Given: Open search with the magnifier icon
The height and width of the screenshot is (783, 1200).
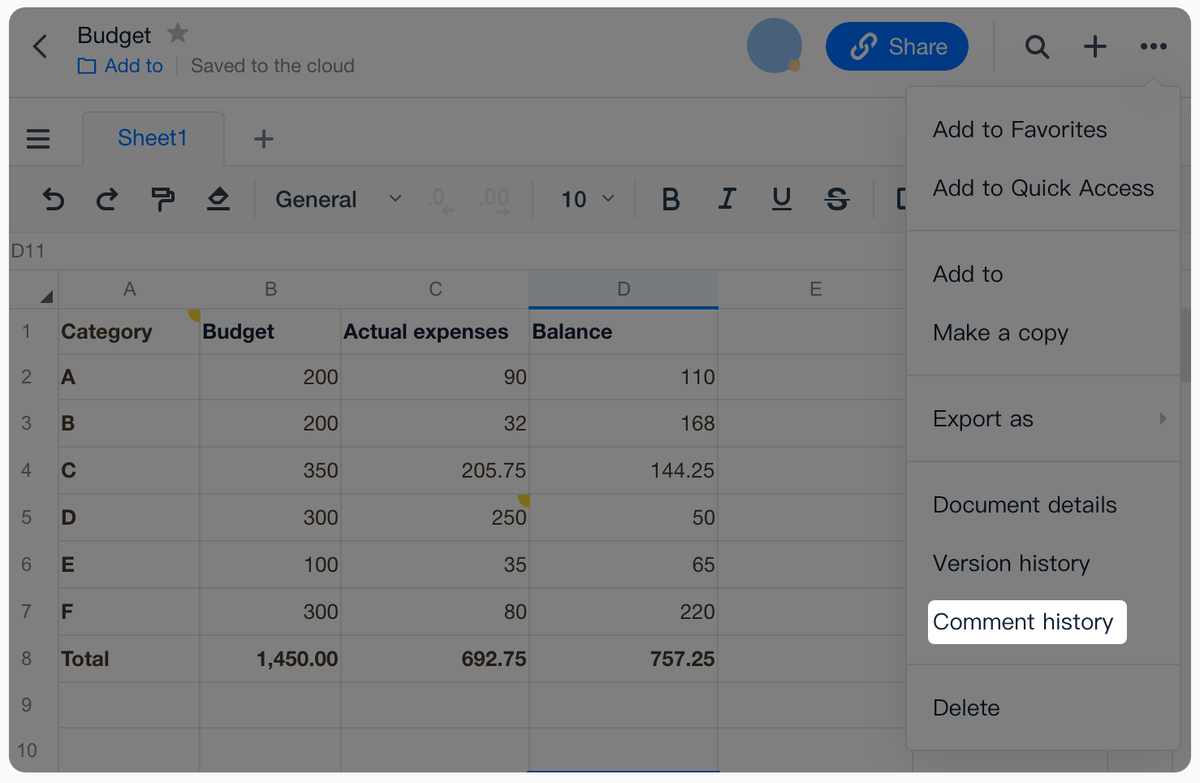Looking at the screenshot, I should (x=1037, y=46).
